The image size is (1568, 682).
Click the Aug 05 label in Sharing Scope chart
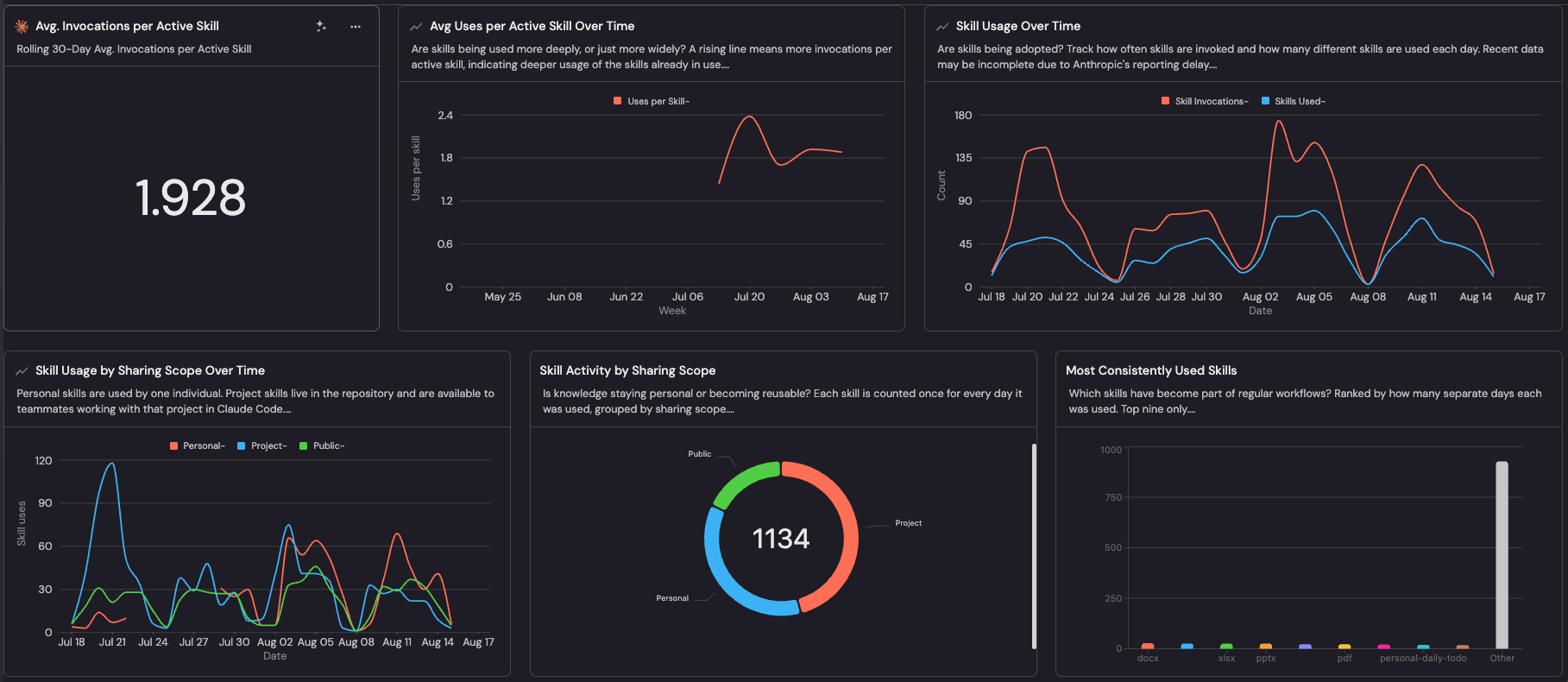pyautogui.click(x=316, y=641)
